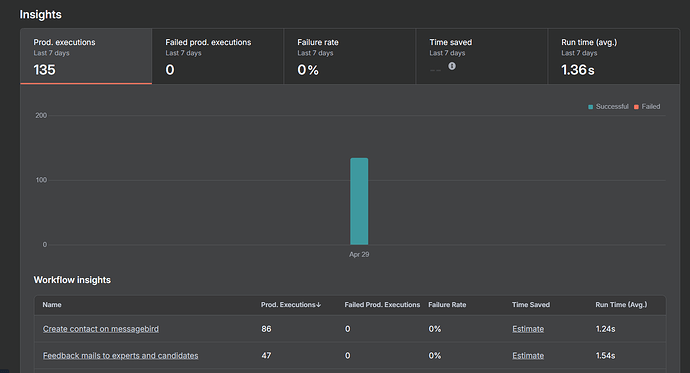This screenshot has height=373, width=690.
Task: Select the Time saved tab
Action: 482,56
